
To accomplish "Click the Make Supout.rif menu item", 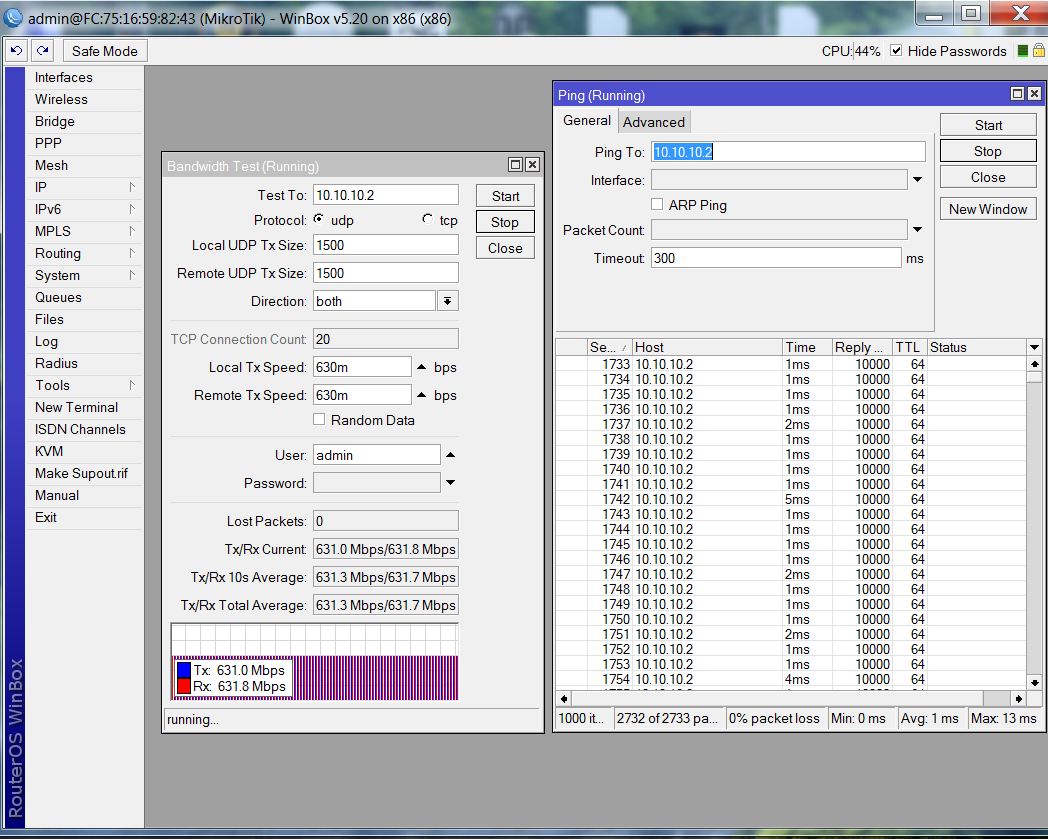I will (84, 473).
